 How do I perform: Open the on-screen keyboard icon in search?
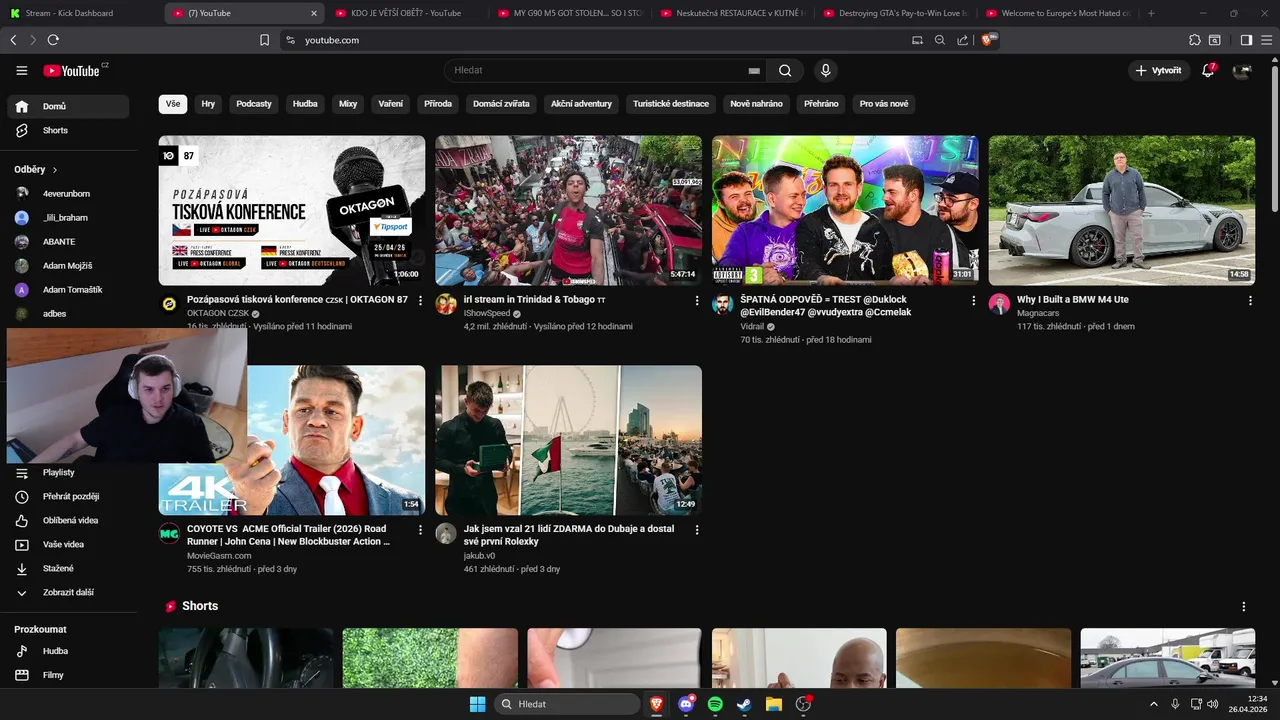[754, 71]
